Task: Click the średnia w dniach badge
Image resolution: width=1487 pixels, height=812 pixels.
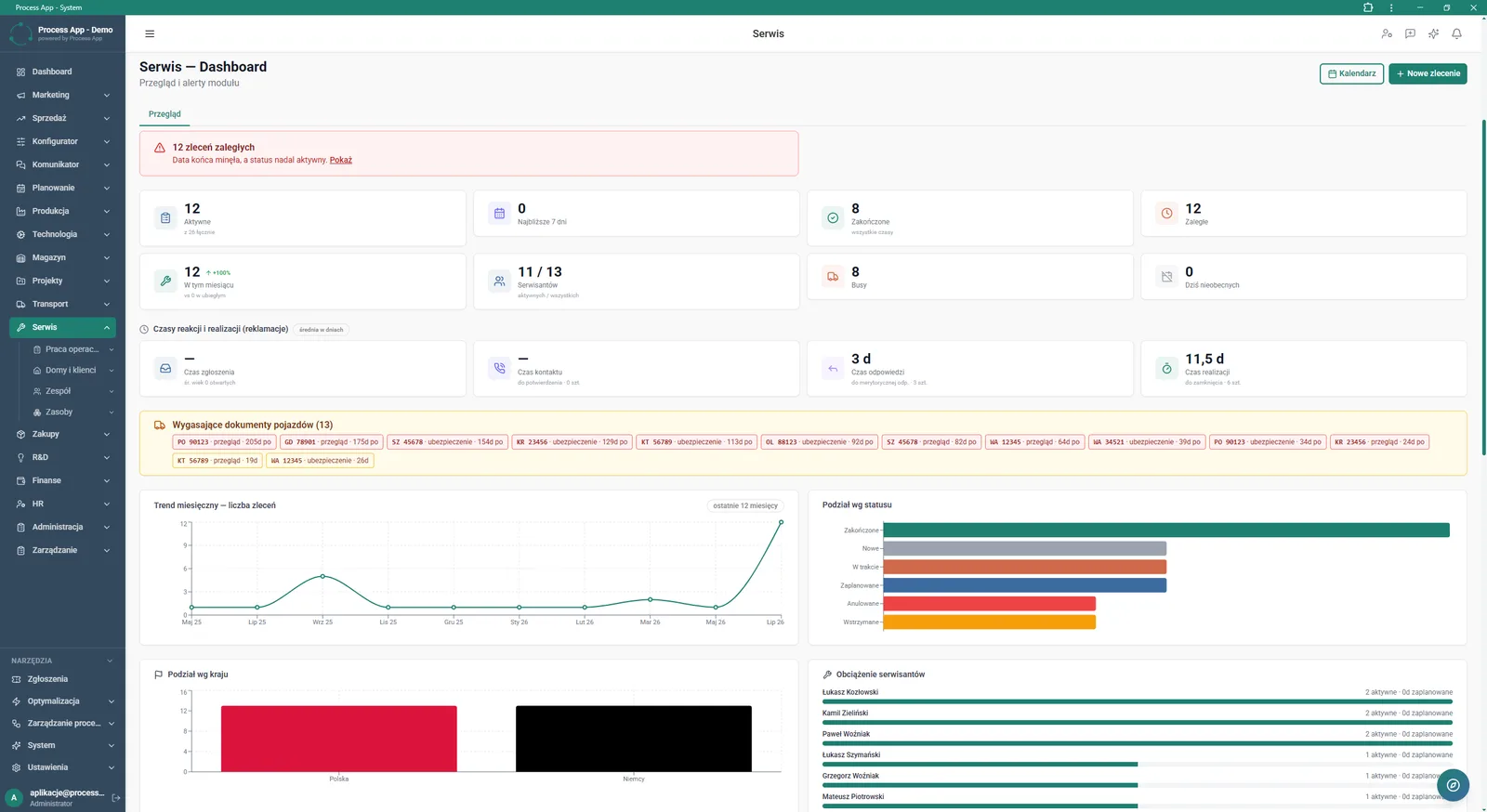Action: pos(321,329)
